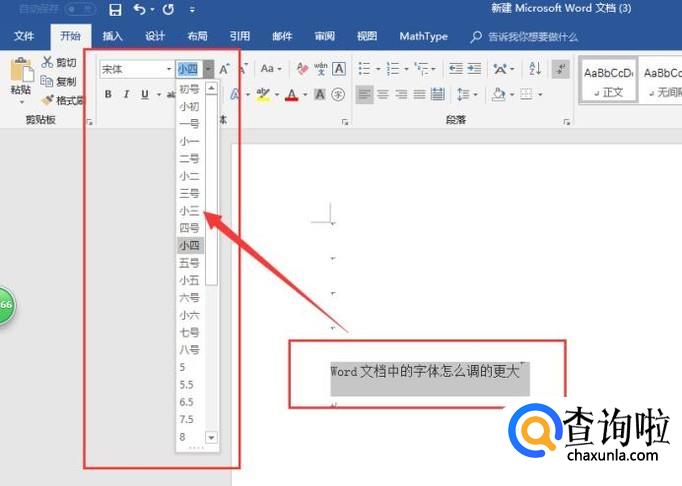Apply character border A icon

tap(339, 69)
